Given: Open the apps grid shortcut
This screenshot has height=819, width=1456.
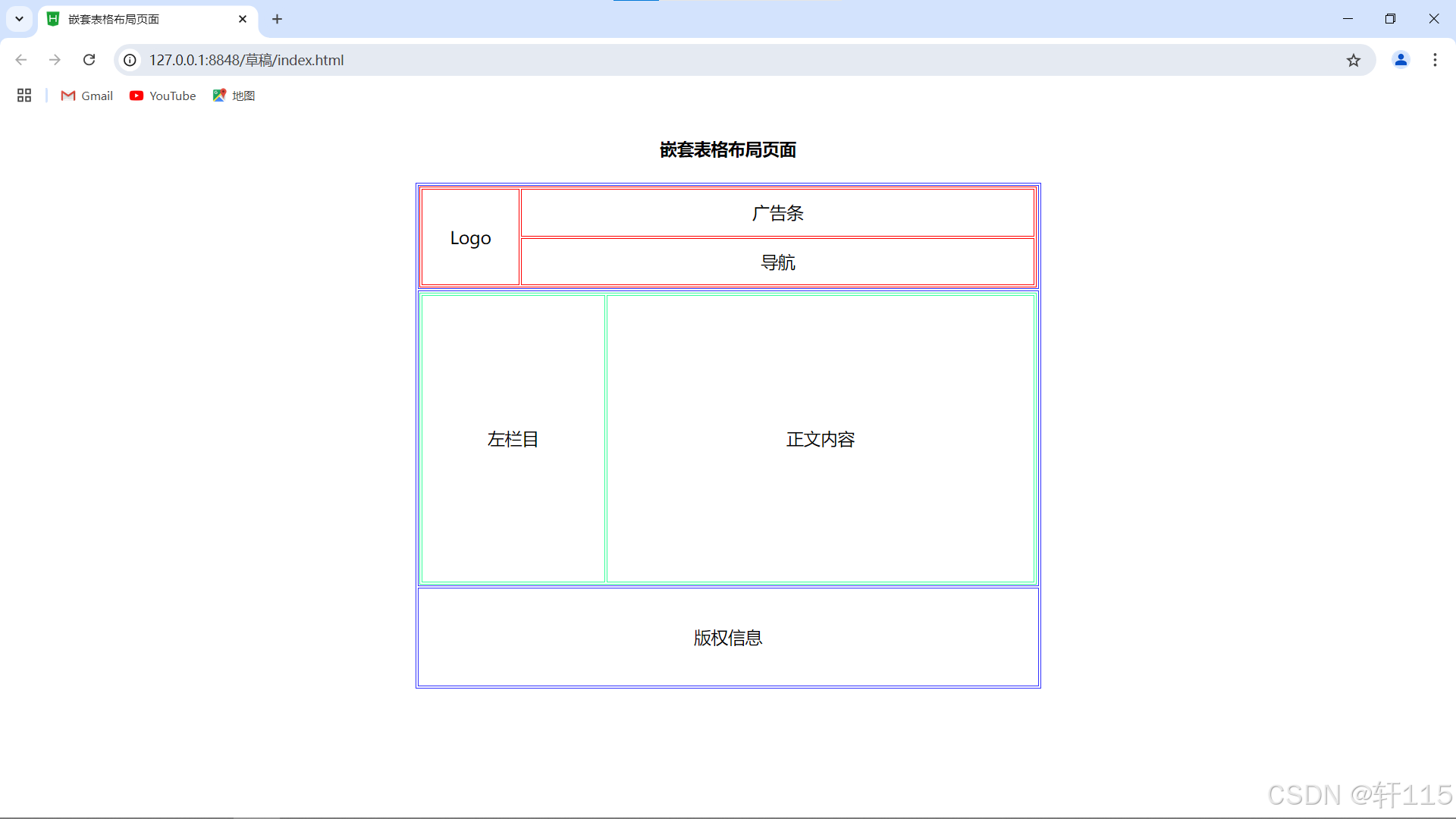Looking at the screenshot, I should [24, 96].
